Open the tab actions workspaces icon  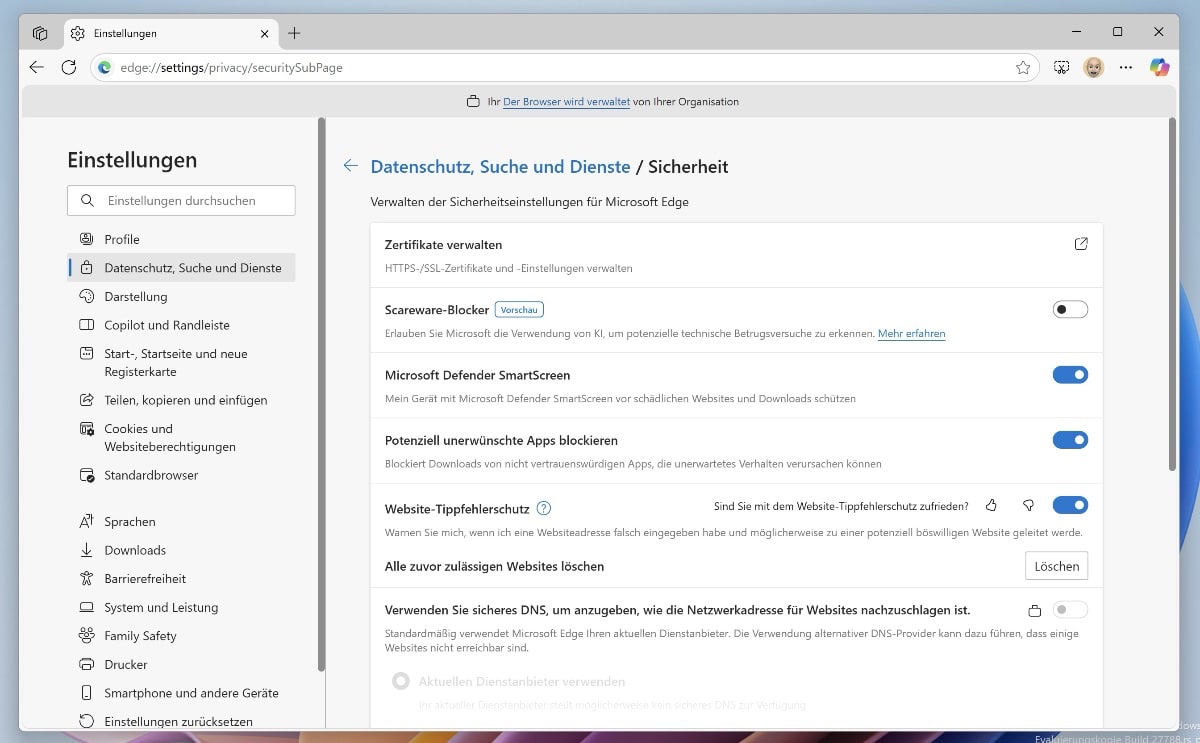[x=40, y=33]
